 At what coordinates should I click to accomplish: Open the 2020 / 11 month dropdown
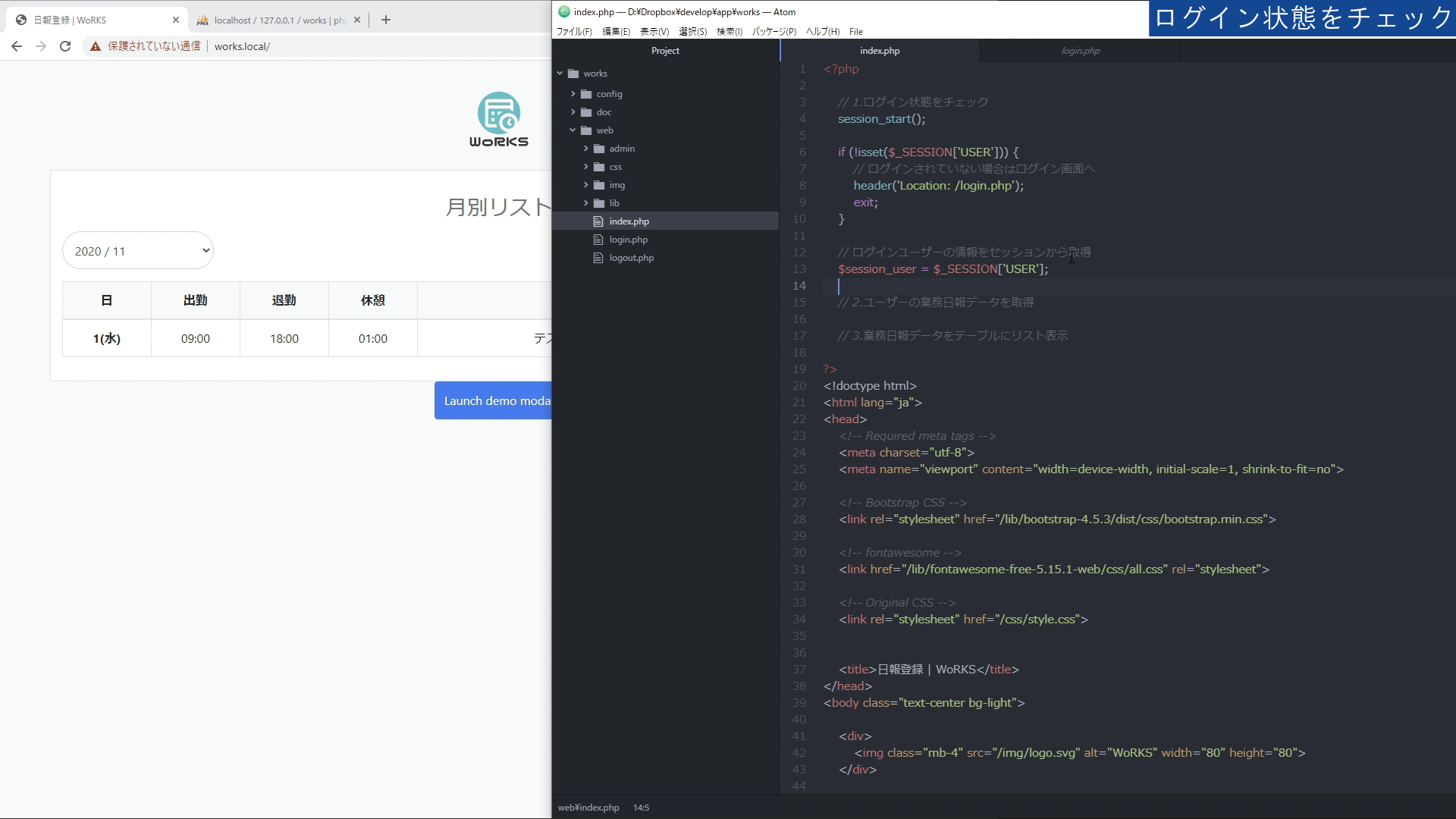(x=138, y=250)
